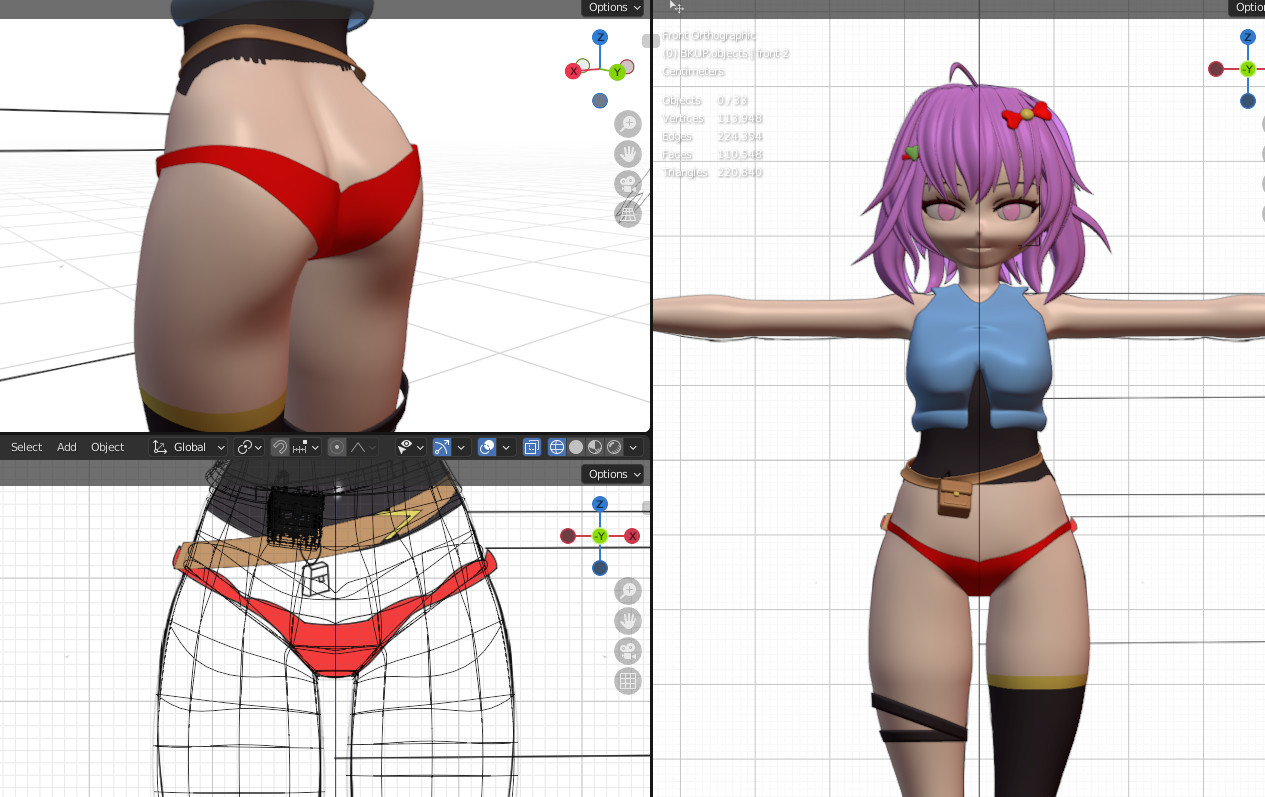
Task: Switch to wireframe viewport shading
Action: coord(557,447)
